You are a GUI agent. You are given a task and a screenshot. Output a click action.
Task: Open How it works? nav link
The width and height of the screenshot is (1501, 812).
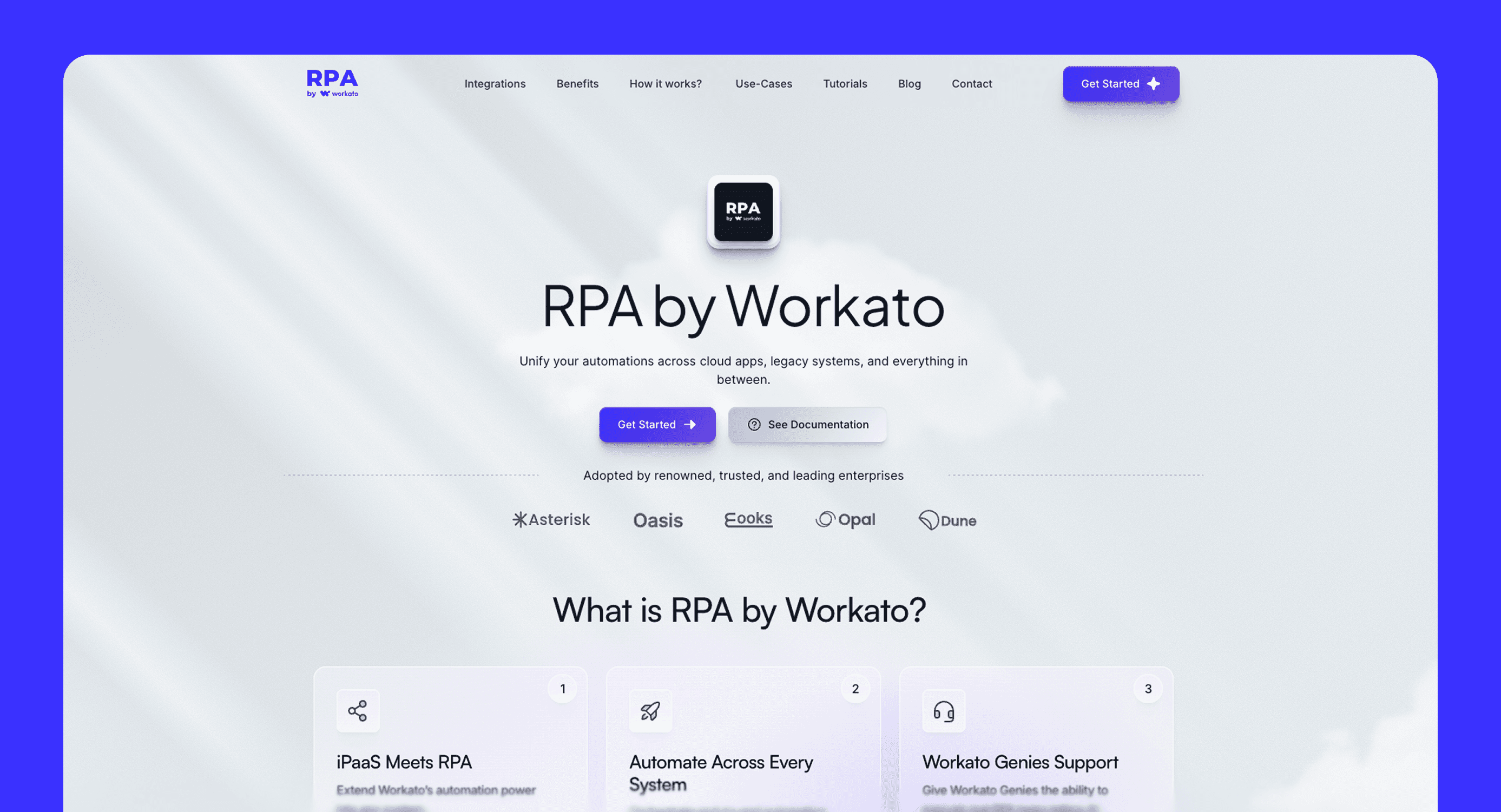[x=666, y=84]
